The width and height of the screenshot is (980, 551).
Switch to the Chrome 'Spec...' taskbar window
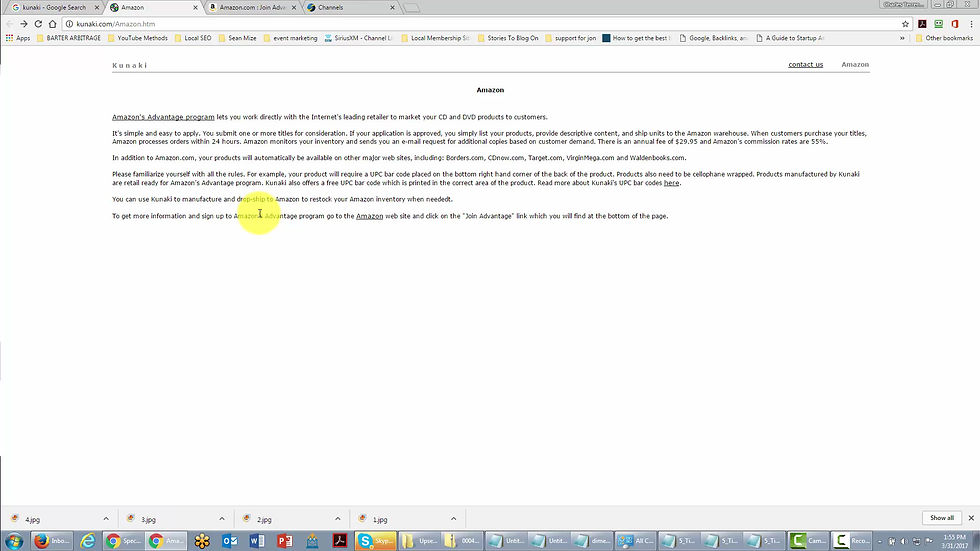[x=123, y=540]
